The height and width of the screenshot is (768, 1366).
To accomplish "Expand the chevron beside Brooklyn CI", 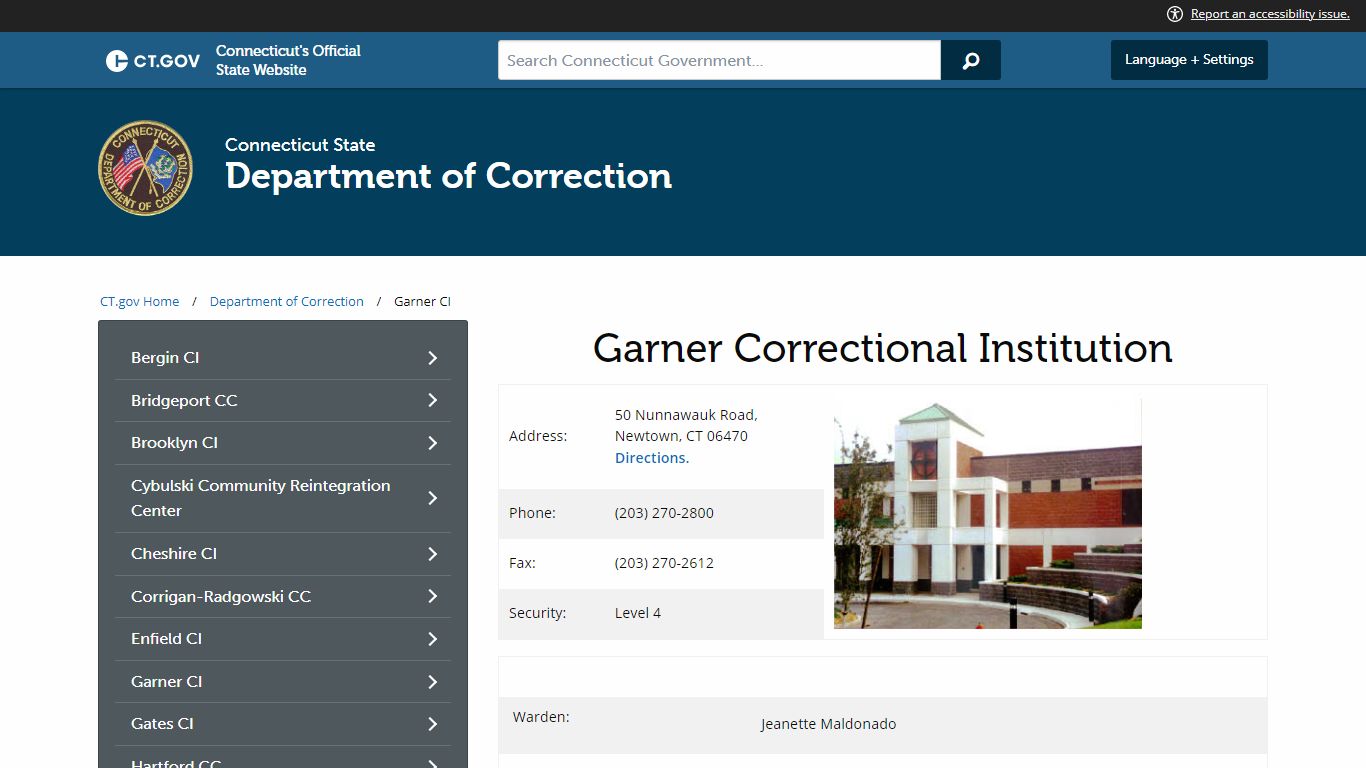I will 433,443.
